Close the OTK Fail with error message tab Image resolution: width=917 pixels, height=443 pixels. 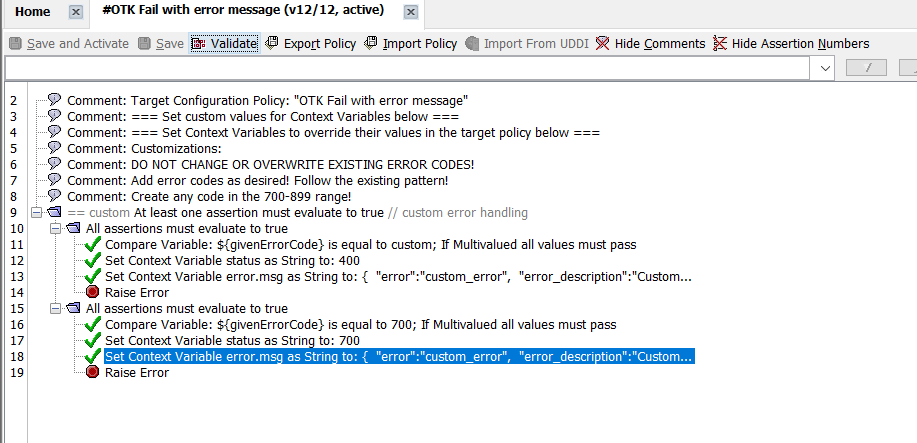click(411, 12)
